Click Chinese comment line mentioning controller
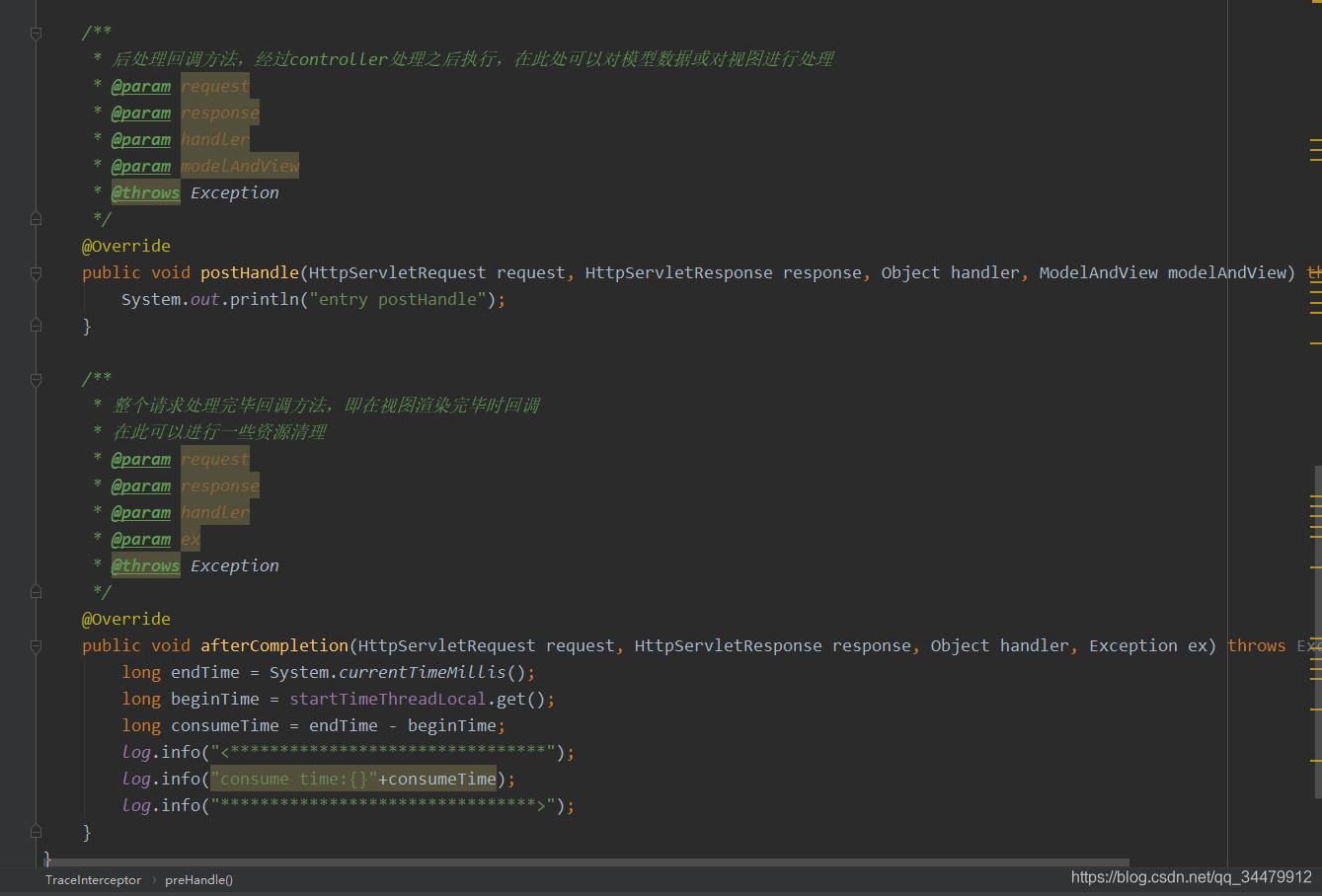This screenshot has height=896, width=1322. 473,59
